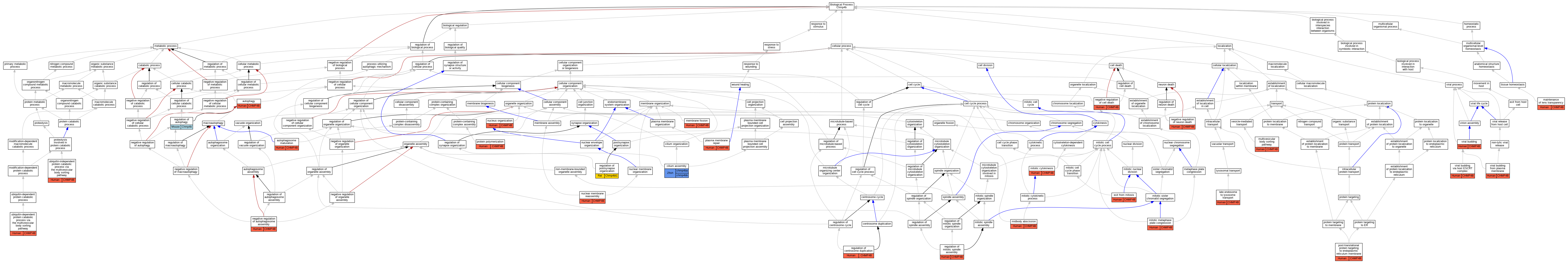Select the 'wound healing' node
Viewport: 1568px width, 263px height.
(740, 85)
